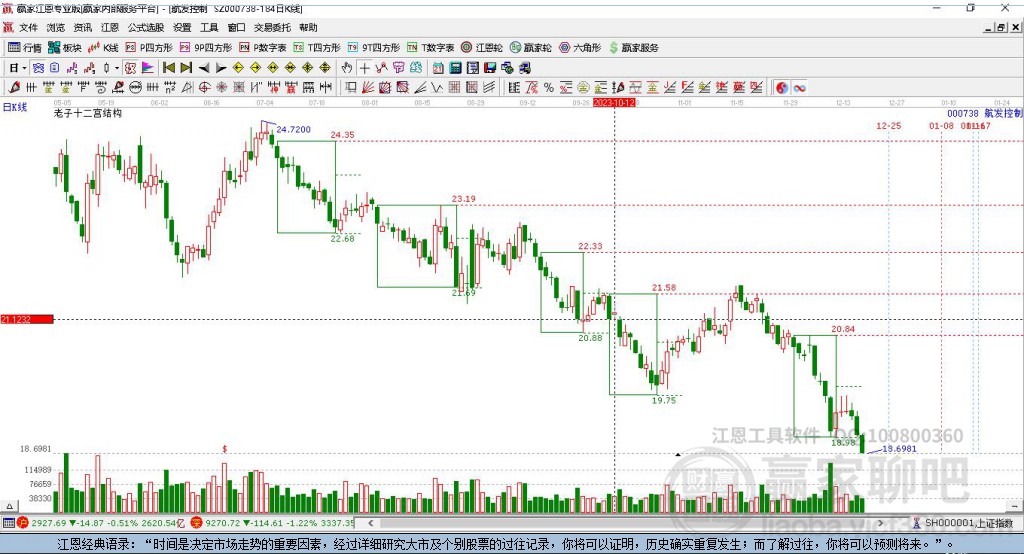The image size is (1024, 554).
Task: Select the rectangle drawing tool icon
Action: (x=351, y=88)
